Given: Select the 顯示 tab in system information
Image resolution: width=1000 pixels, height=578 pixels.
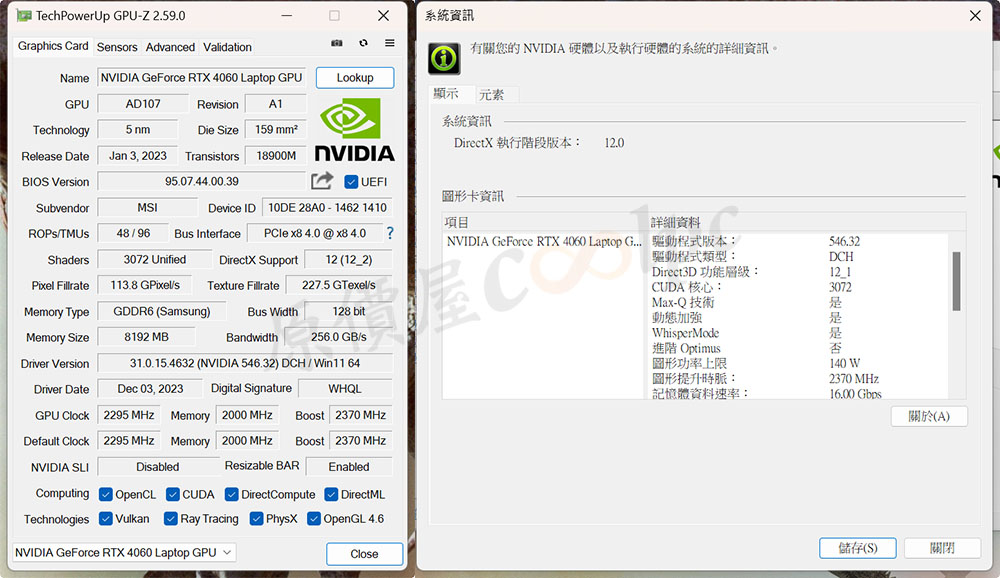Looking at the screenshot, I should (x=451, y=94).
